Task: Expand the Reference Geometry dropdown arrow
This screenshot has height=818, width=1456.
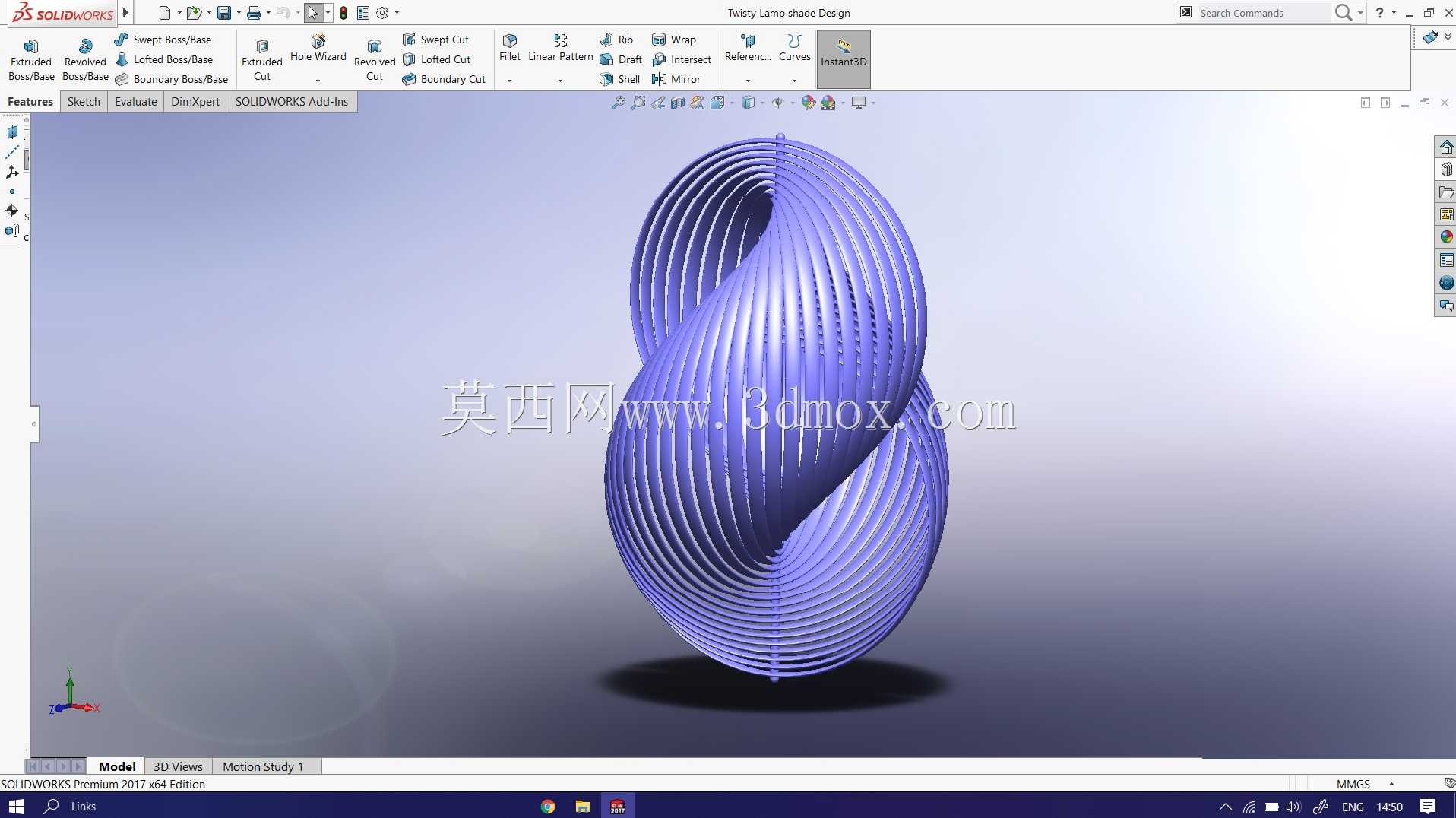Action: (x=748, y=81)
